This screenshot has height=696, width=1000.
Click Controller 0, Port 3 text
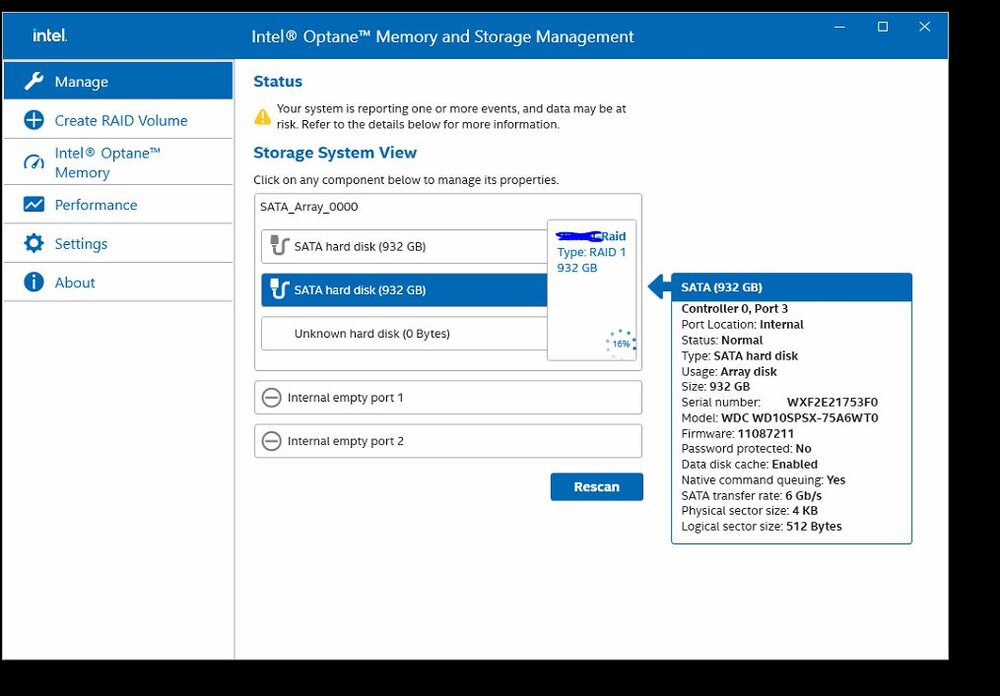tap(734, 309)
